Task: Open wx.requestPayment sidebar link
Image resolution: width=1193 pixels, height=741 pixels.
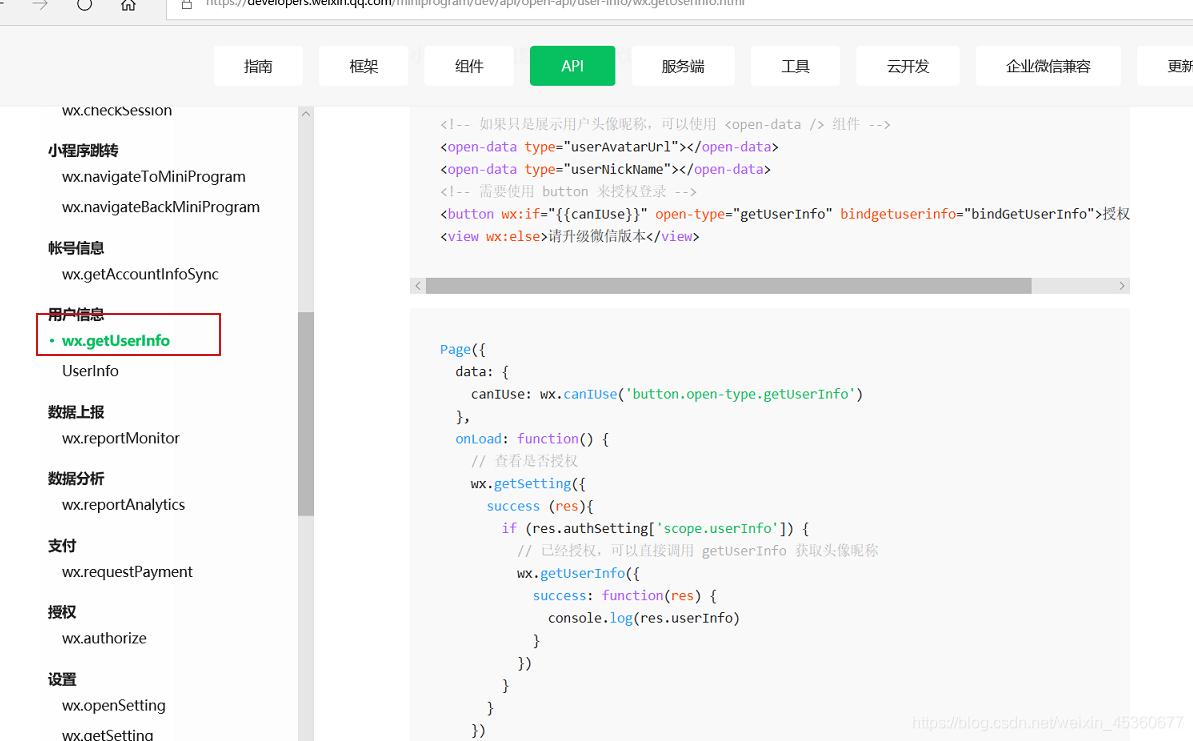Action: (127, 571)
